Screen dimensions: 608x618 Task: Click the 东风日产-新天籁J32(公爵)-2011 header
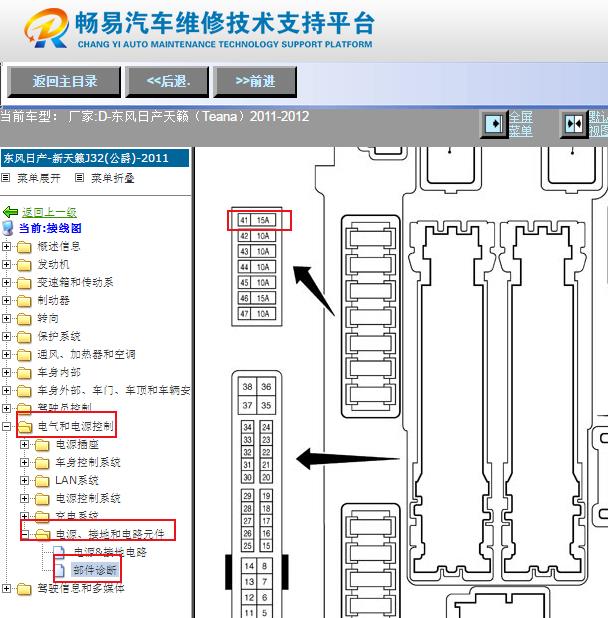(95, 158)
